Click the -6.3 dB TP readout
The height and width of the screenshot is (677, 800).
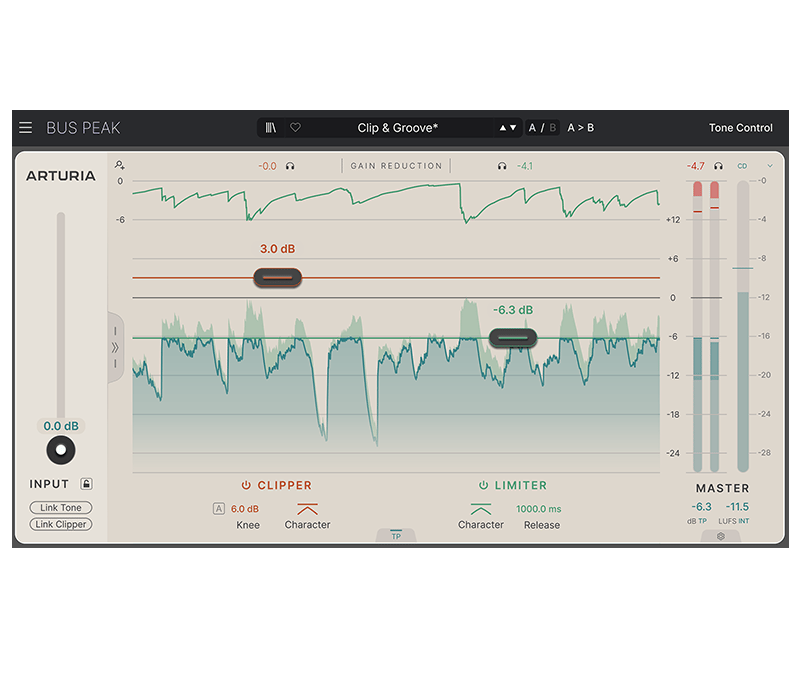coord(702,507)
